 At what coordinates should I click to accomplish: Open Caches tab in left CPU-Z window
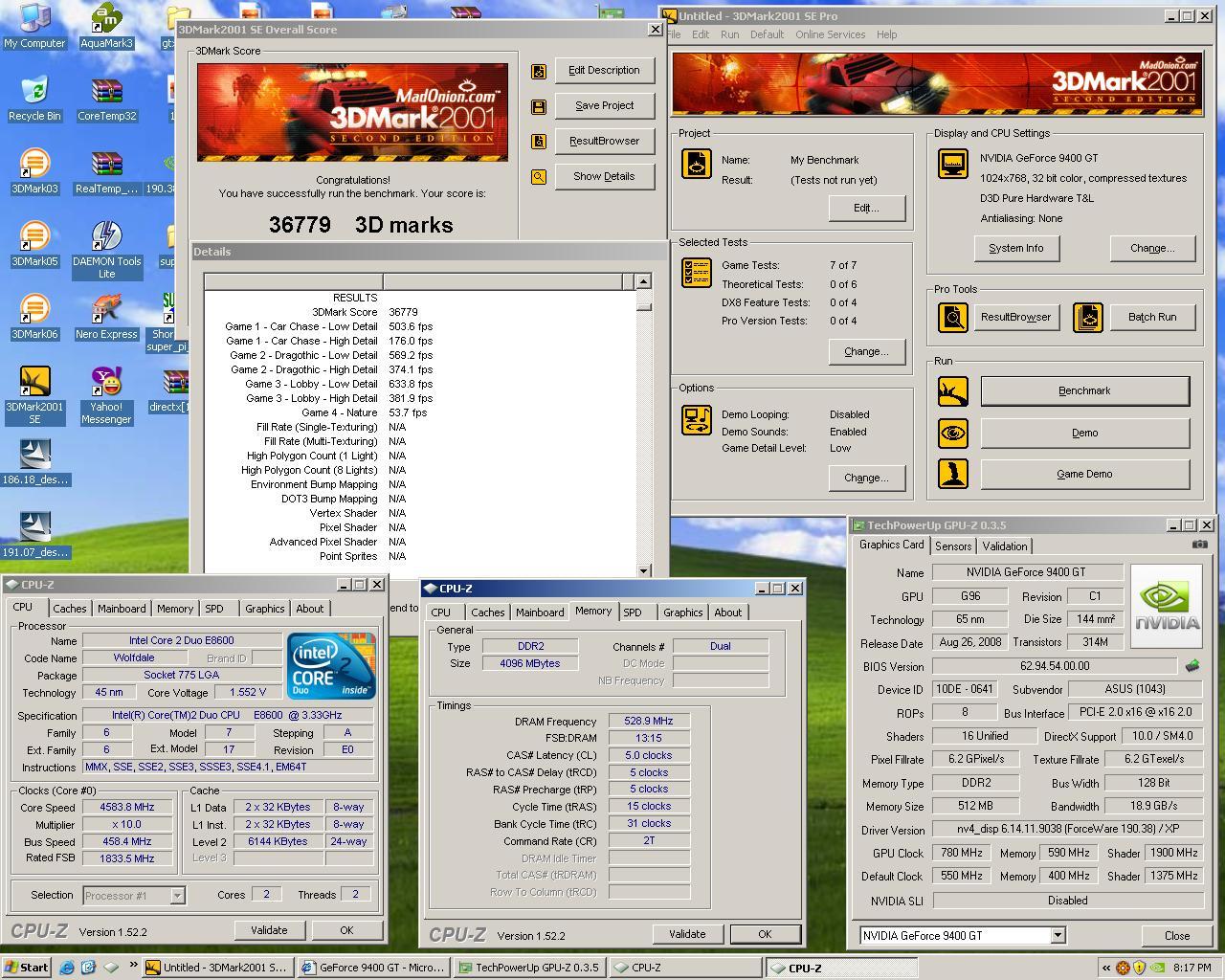pos(69,609)
